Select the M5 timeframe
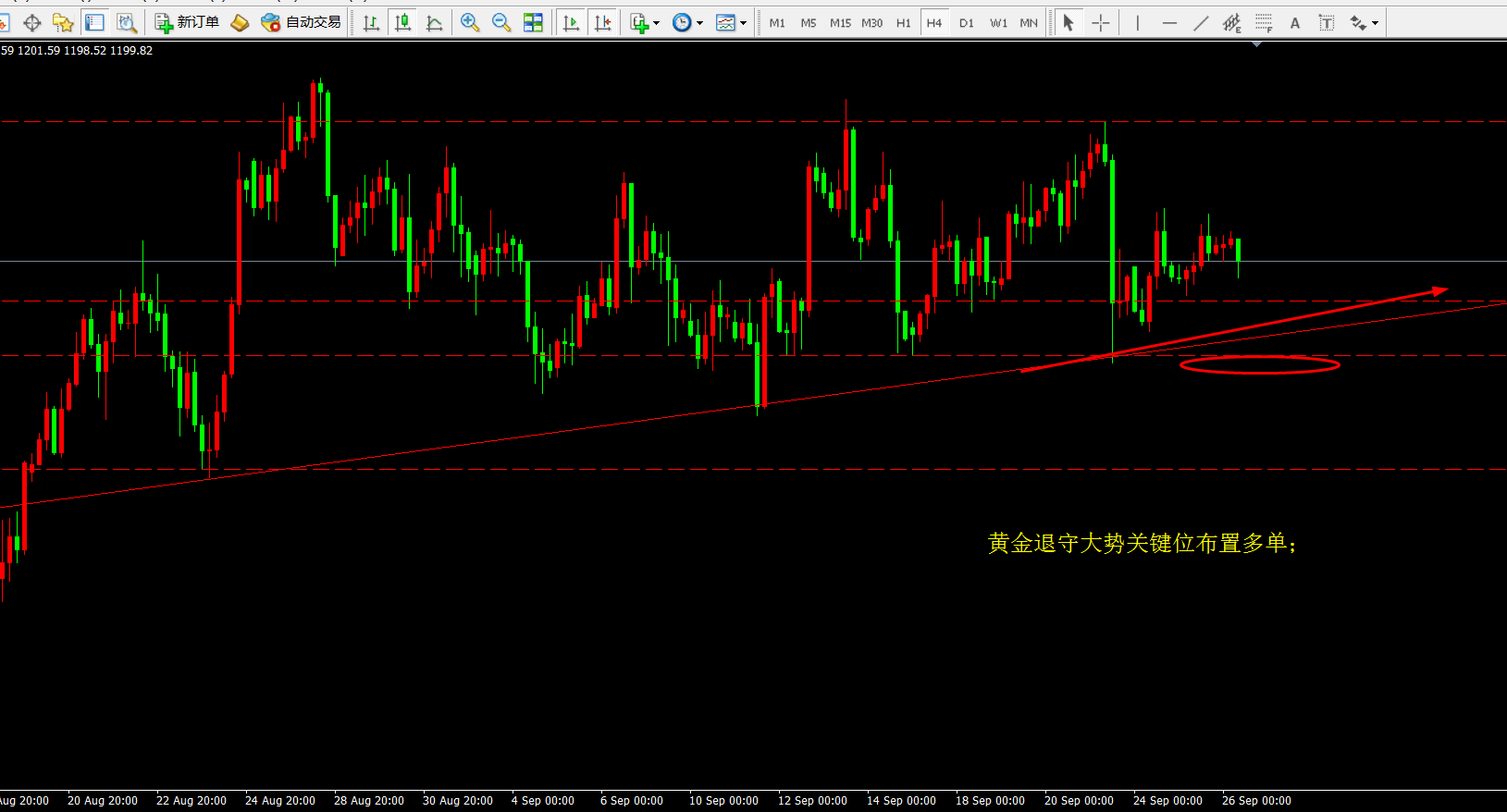 [x=809, y=23]
